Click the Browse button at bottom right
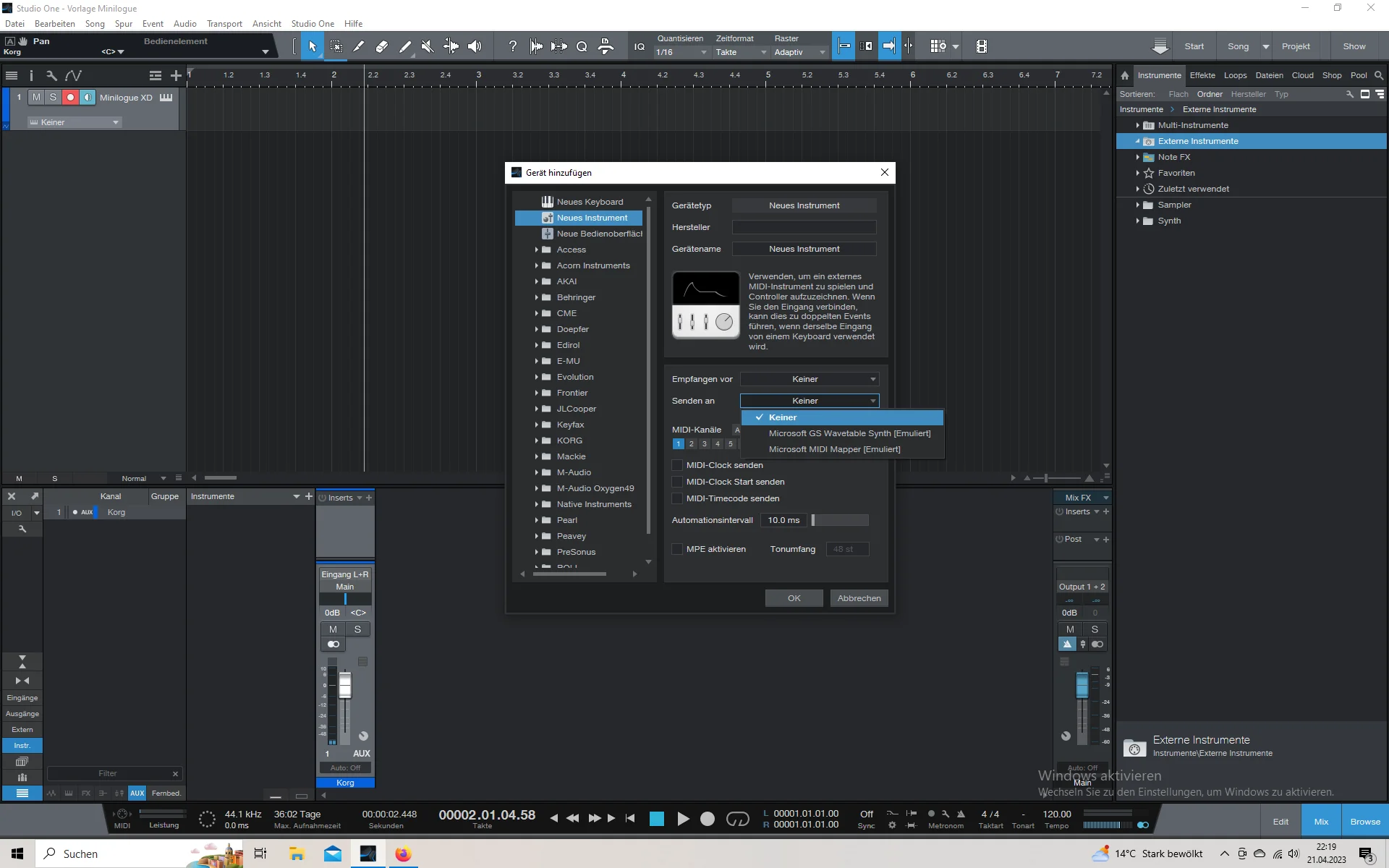This screenshot has height=868, width=1389. point(1365,822)
